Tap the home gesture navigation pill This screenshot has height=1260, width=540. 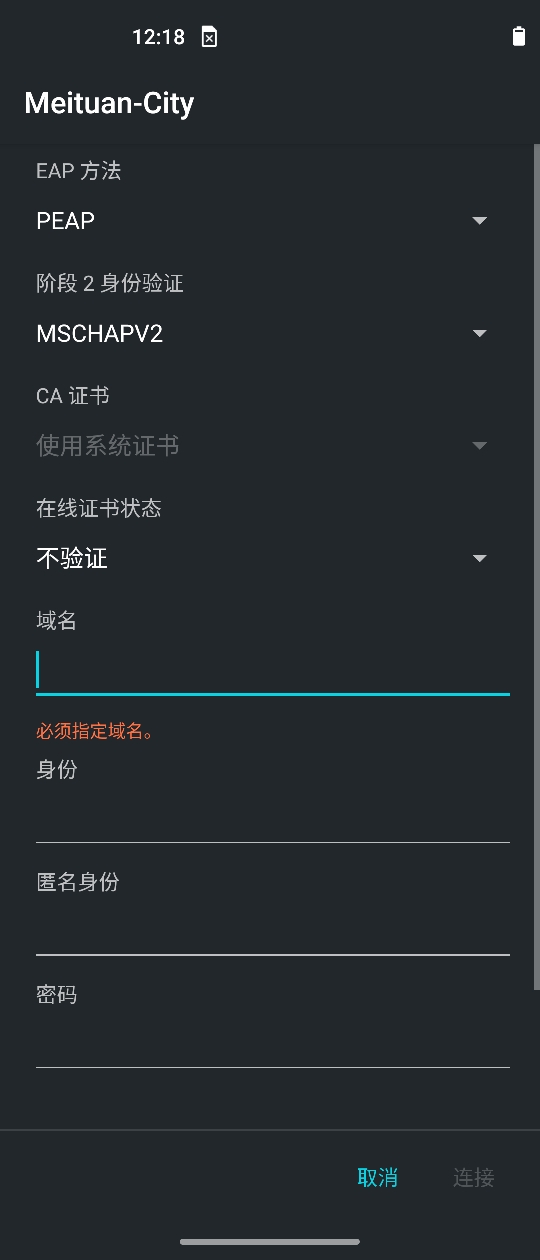point(270,1241)
